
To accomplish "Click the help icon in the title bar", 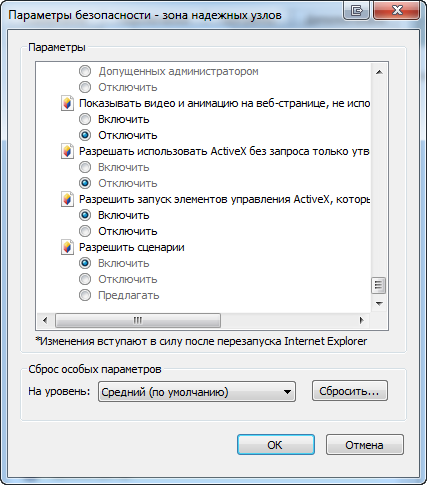I will click(x=356, y=11).
